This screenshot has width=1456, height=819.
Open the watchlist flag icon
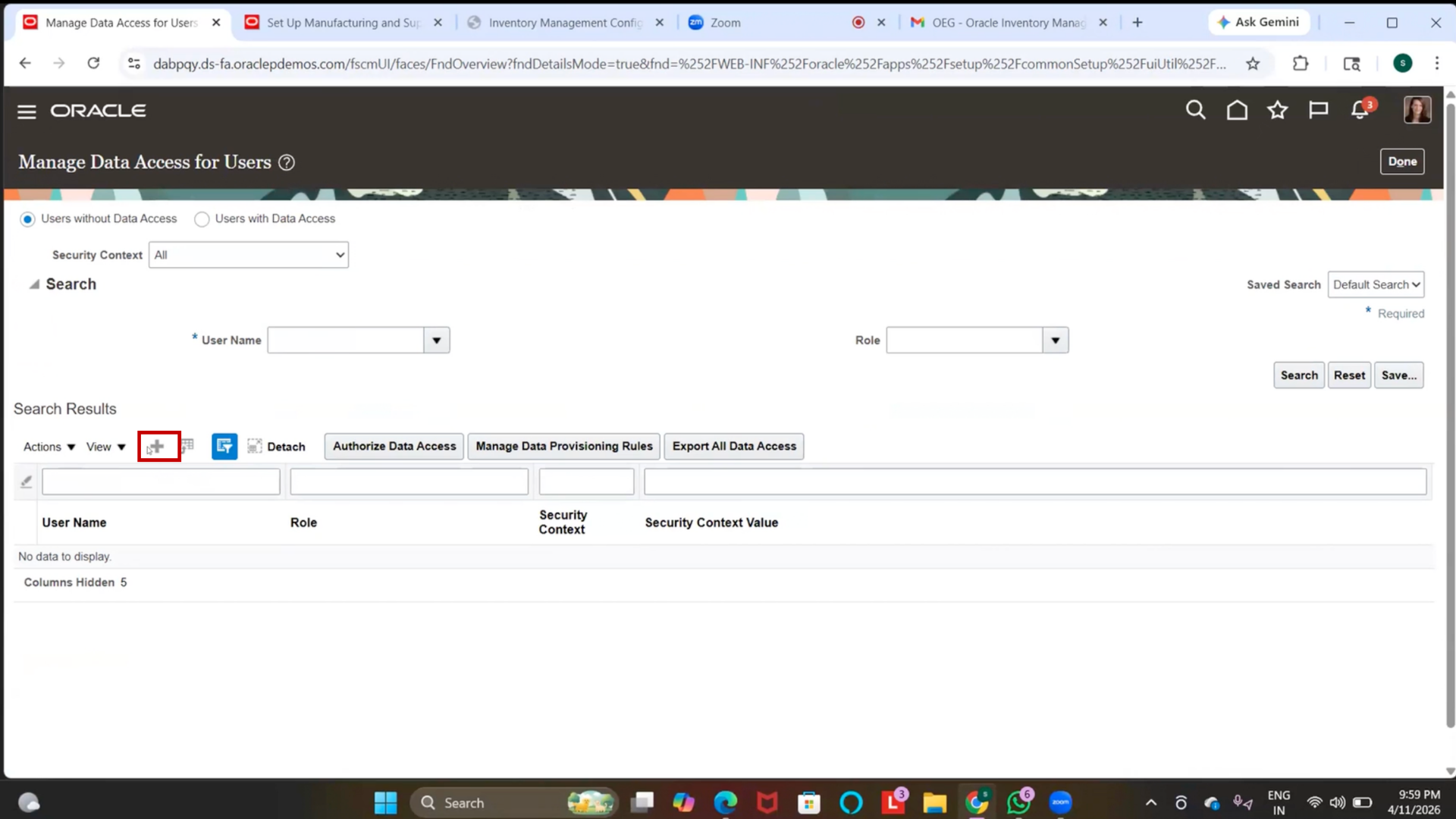coord(1319,111)
